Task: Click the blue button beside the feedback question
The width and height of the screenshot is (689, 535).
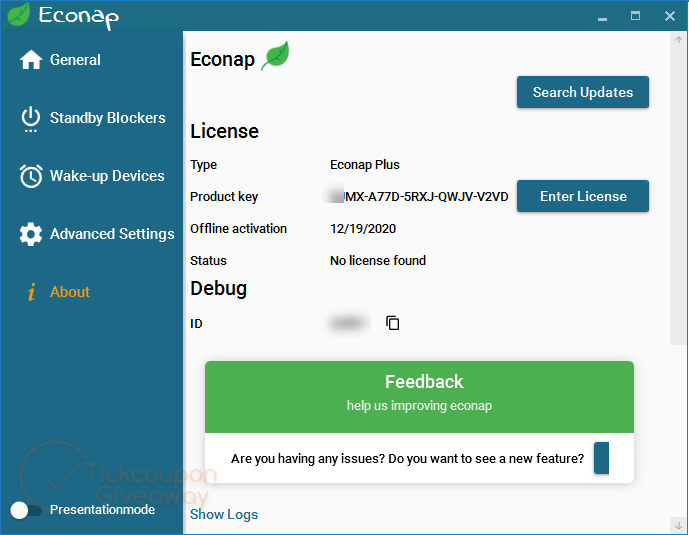Action: pos(601,458)
